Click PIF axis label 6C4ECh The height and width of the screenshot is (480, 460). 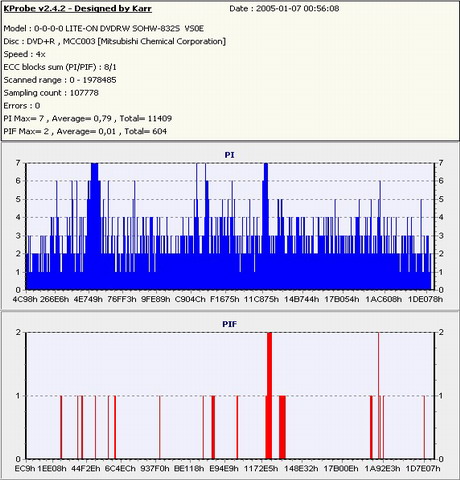[120, 469]
